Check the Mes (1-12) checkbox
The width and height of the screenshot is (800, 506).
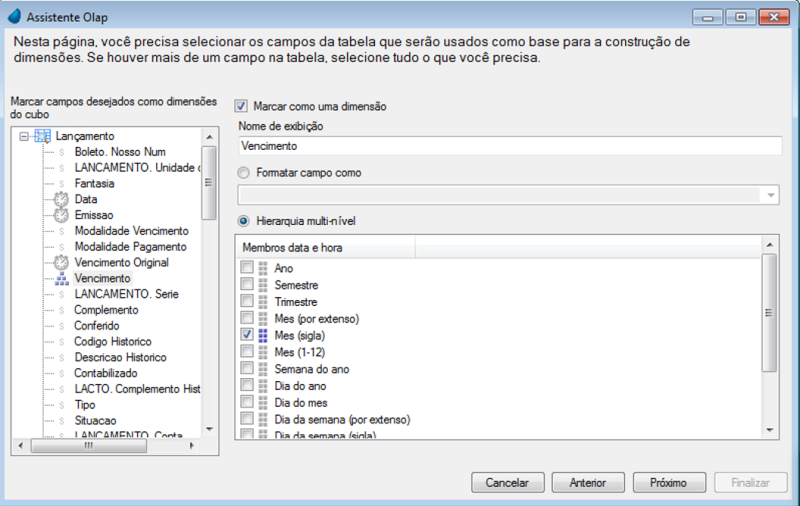point(247,351)
